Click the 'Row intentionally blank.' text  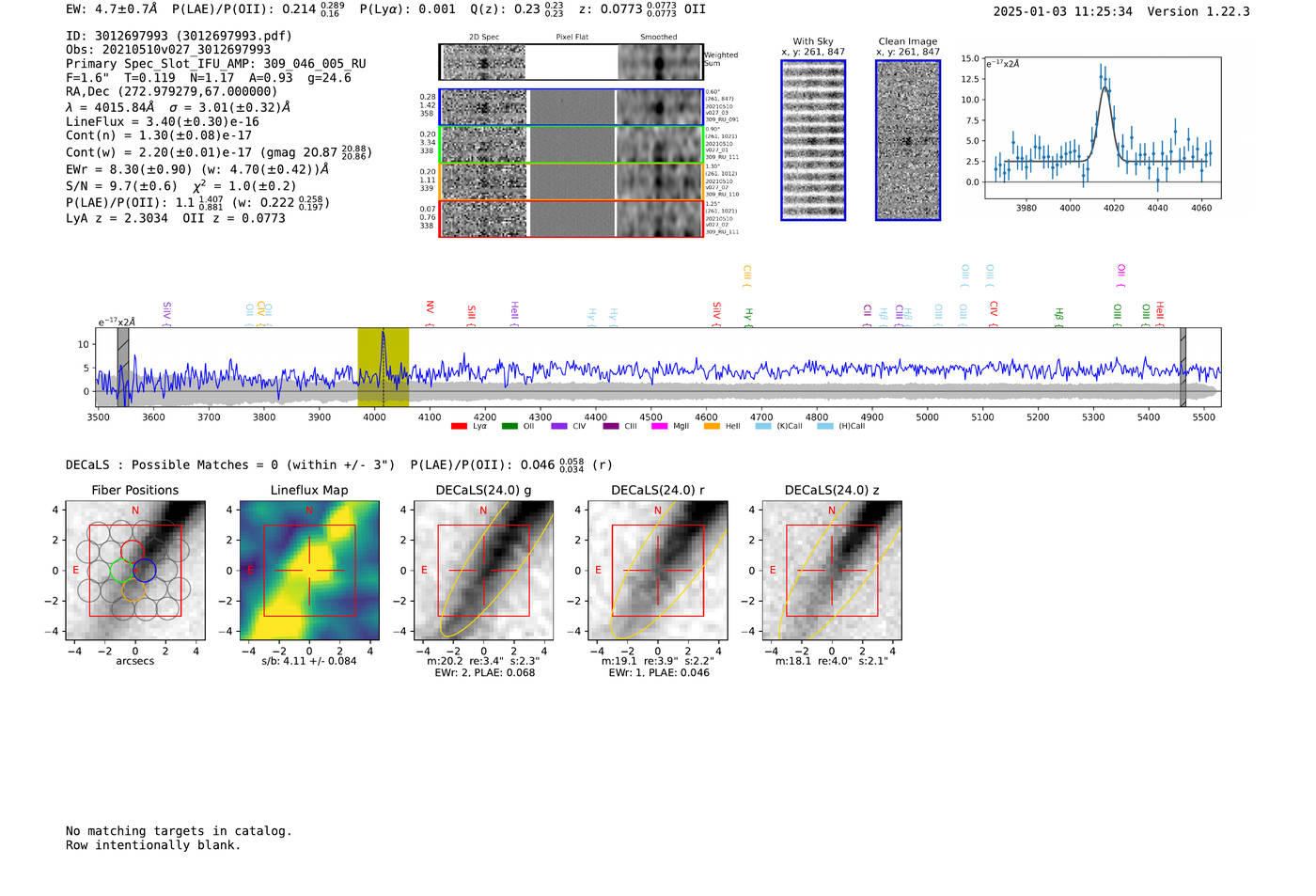tap(153, 845)
